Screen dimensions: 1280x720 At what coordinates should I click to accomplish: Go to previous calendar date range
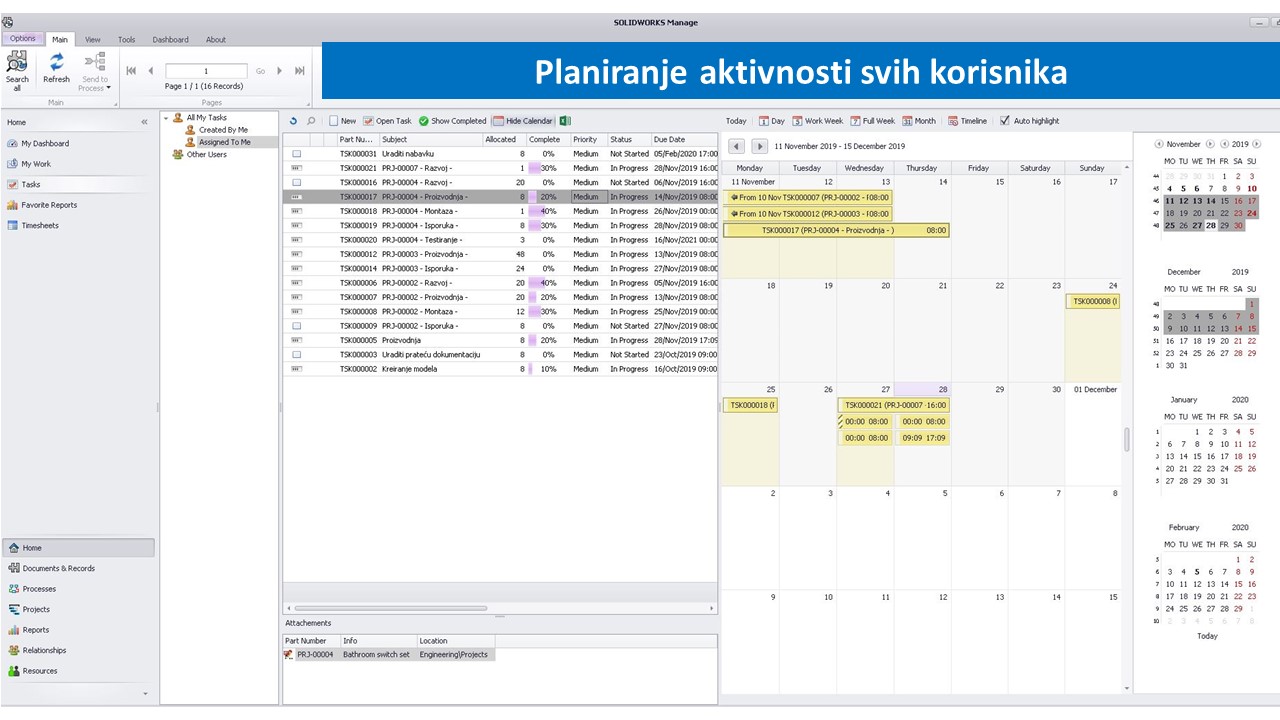click(x=736, y=146)
